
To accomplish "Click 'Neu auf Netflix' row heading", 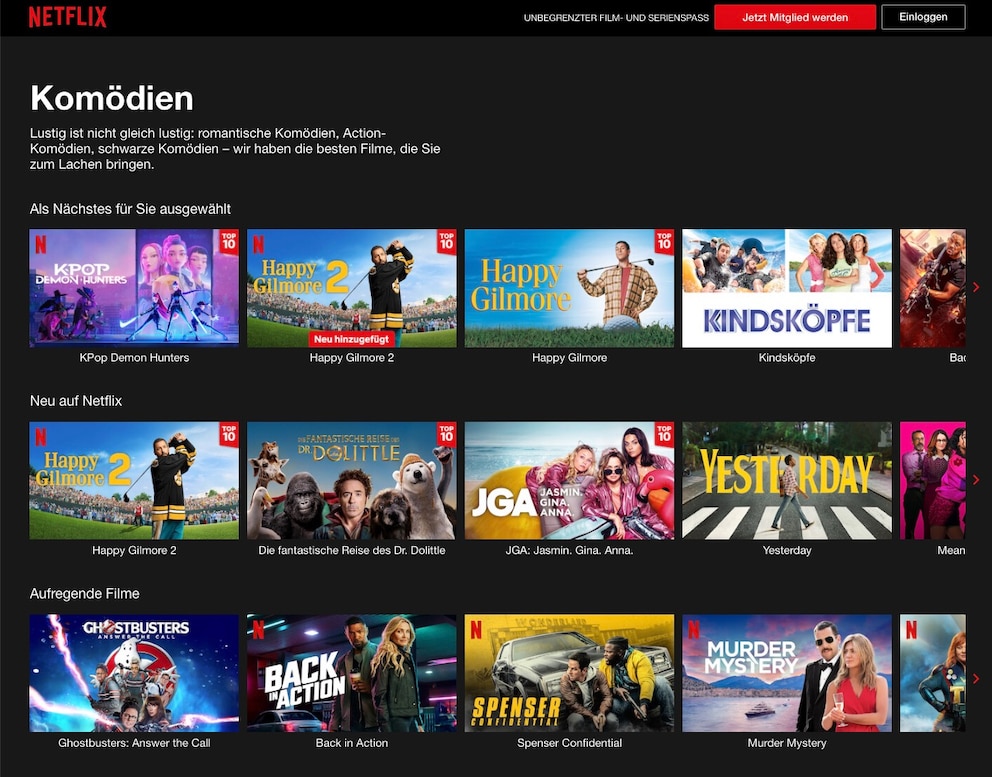I will pyautogui.click(x=76, y=401).
